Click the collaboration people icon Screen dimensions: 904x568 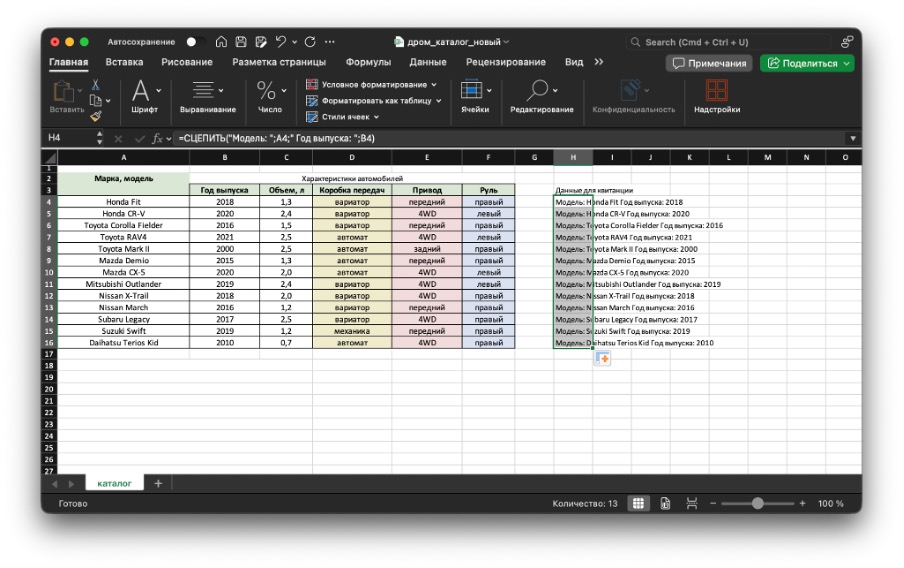click(846, 42)
